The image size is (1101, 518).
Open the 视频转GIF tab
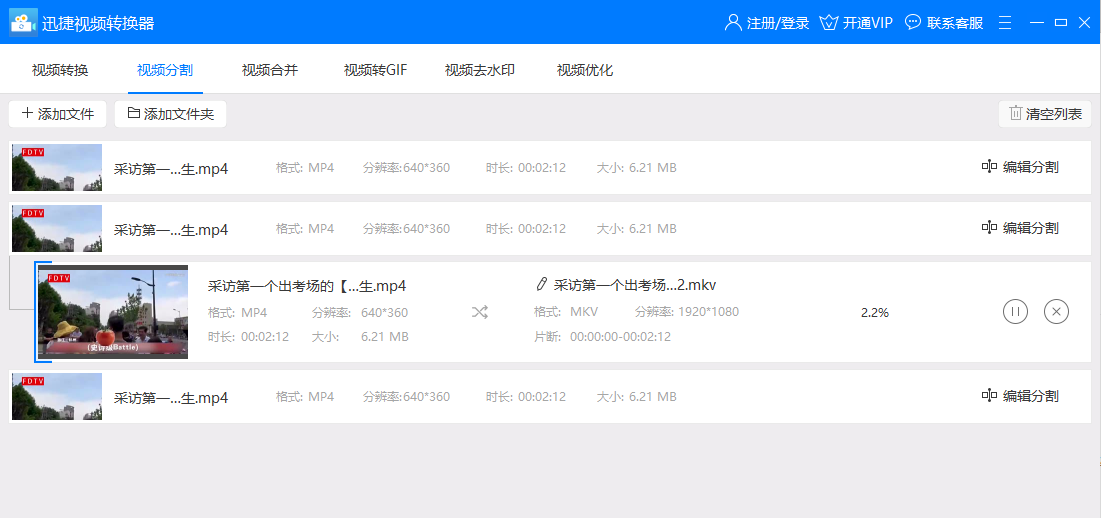(376, 70)
